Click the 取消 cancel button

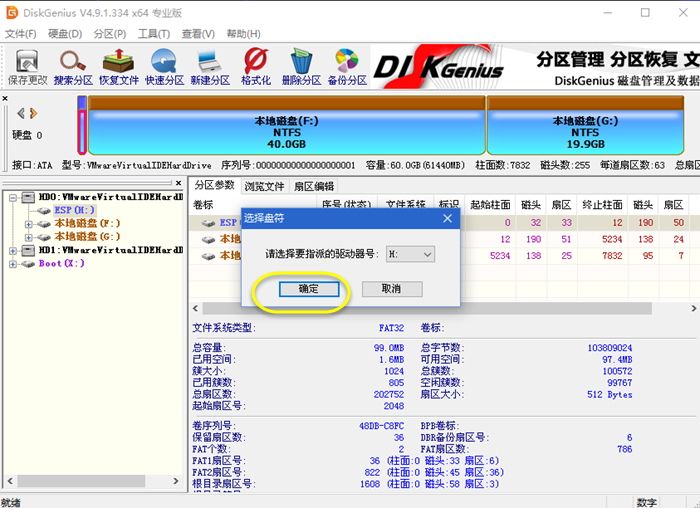392,289
